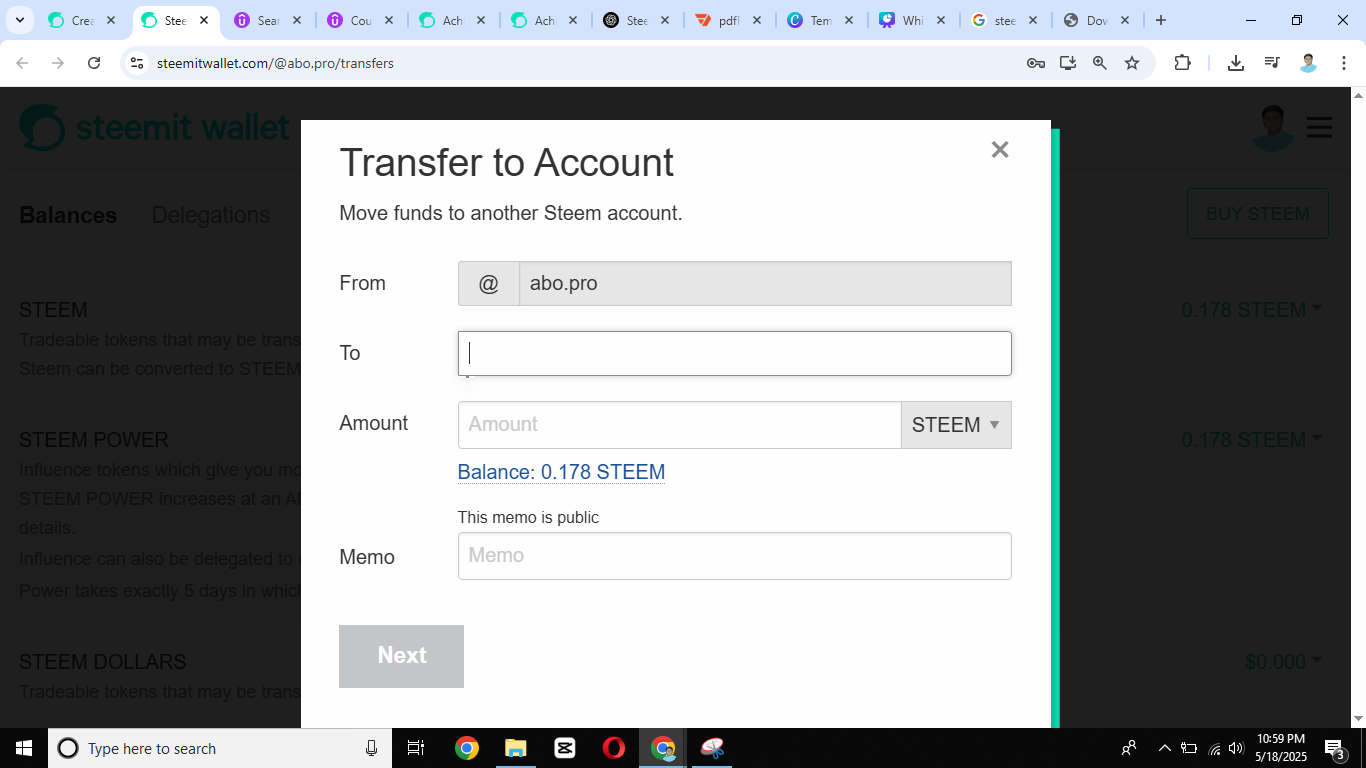Click the Next button
The width and height of the screenshot is (1366, 768).
(401, 656)
